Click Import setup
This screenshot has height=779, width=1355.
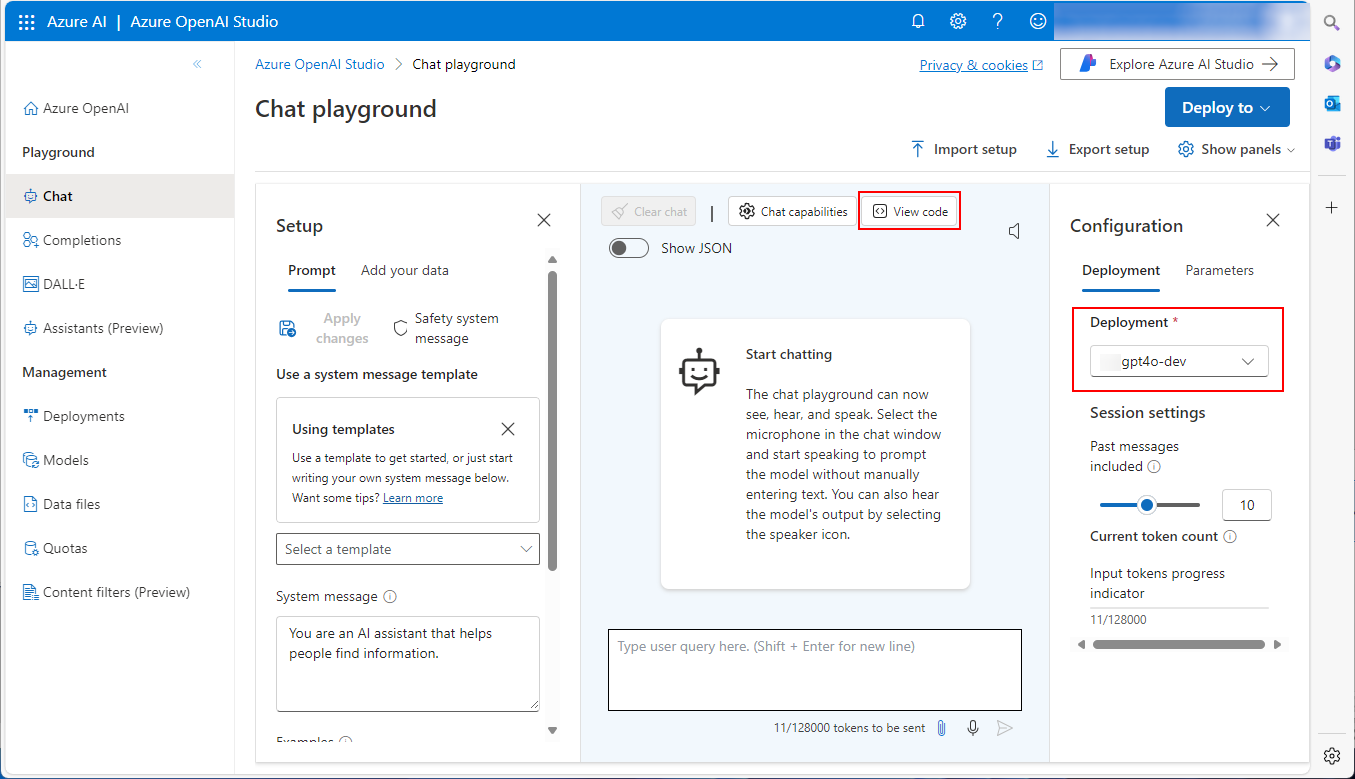[963, 149]
